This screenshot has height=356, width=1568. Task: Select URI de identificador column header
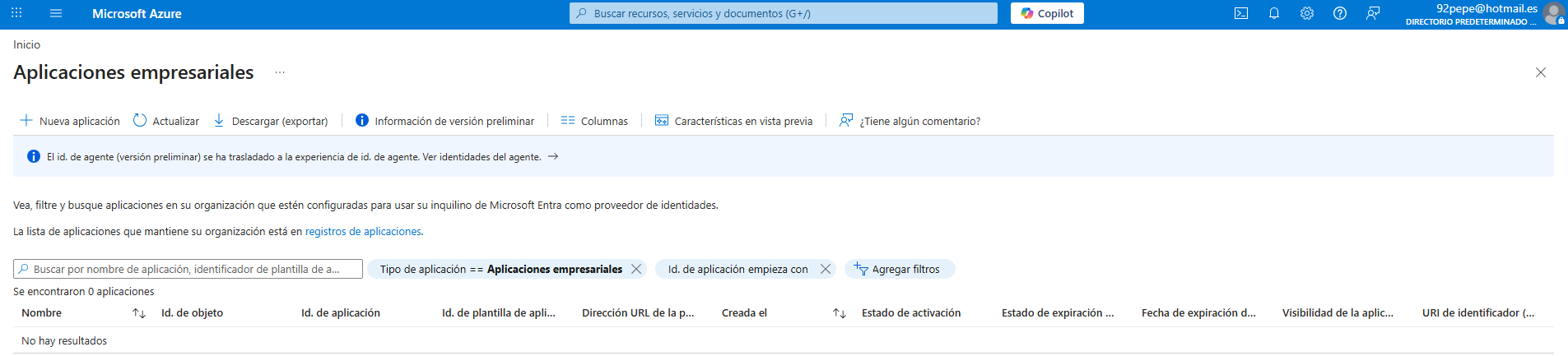[1478, 313]
